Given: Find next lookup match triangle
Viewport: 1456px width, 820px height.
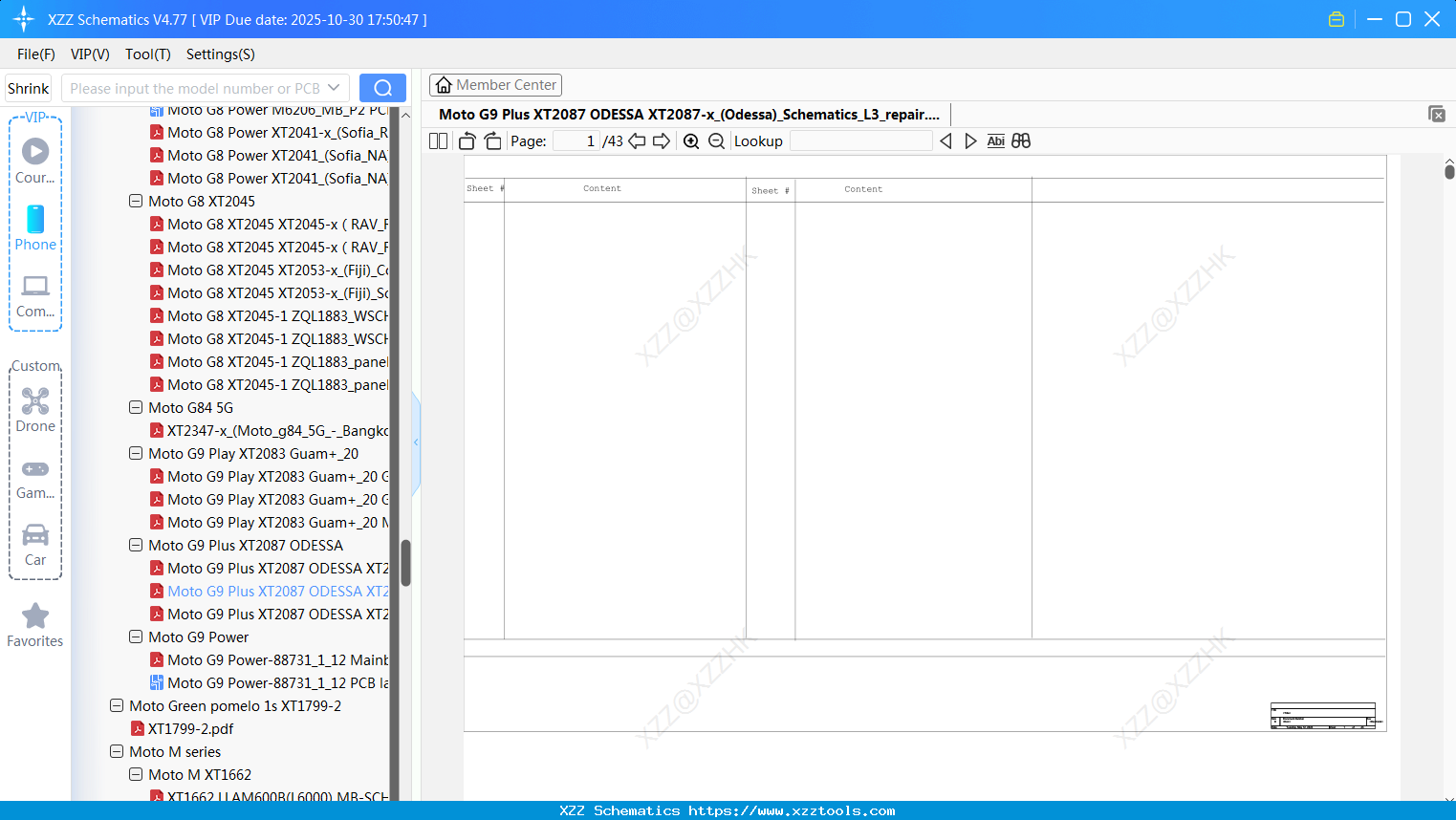Looking at the screenshot, I should [x=970, y=141].
